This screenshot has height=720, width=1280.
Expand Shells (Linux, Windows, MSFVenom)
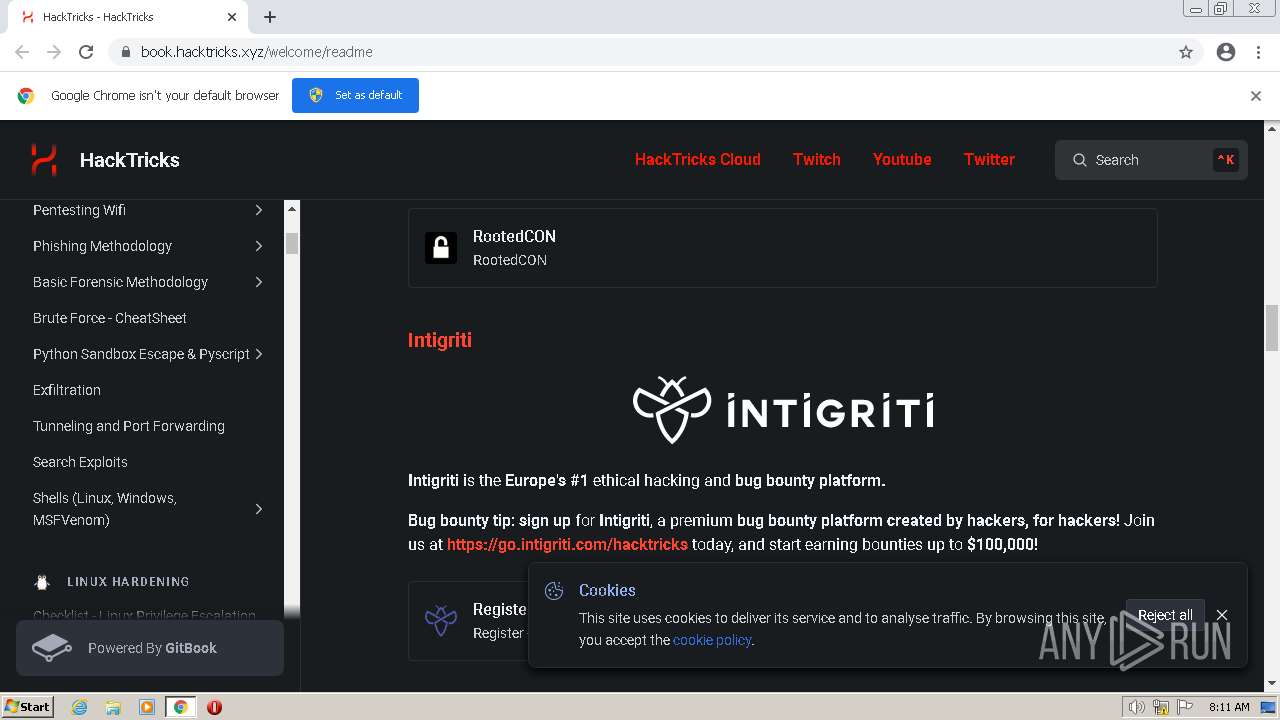click(258, 509)
